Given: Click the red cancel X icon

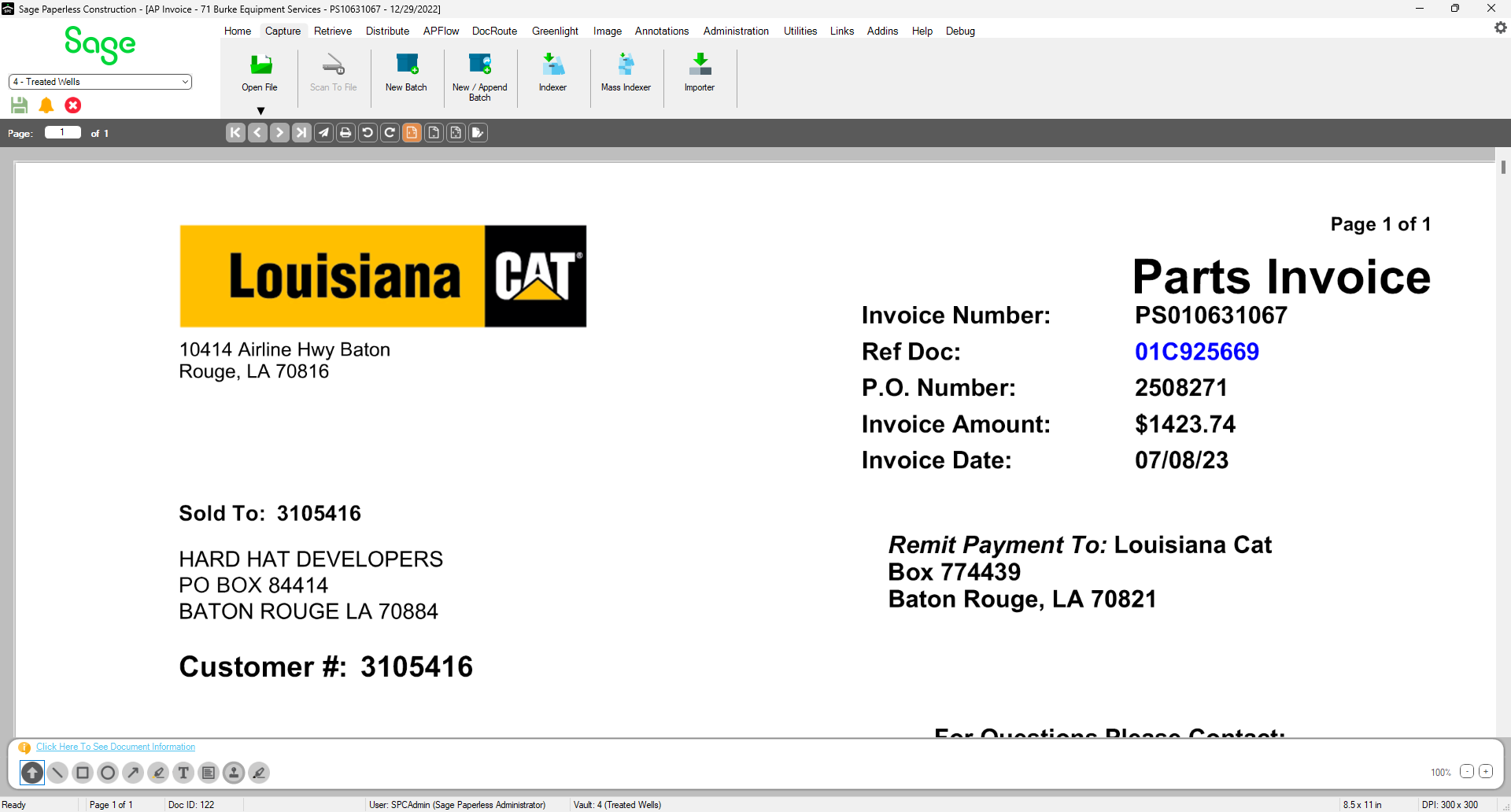Looking at the screenshot, I should [x=73, y=105].
